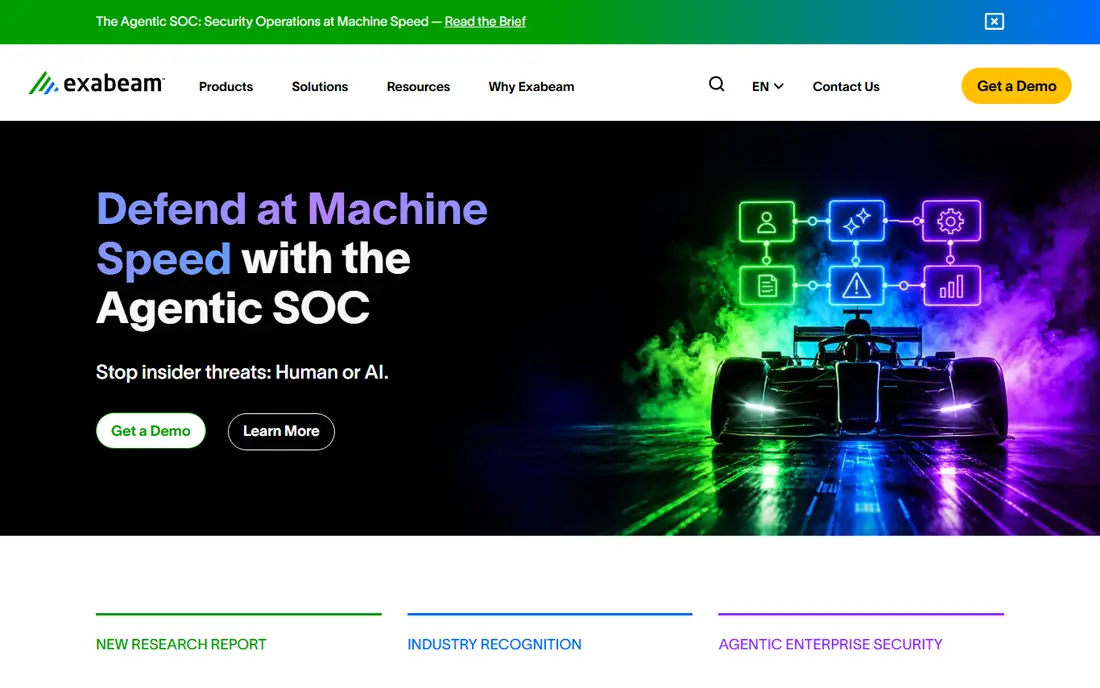This screenshot has height=688, width=1100.
Task: Open the search magnifier icon
Action: click(x=716, y=84)
